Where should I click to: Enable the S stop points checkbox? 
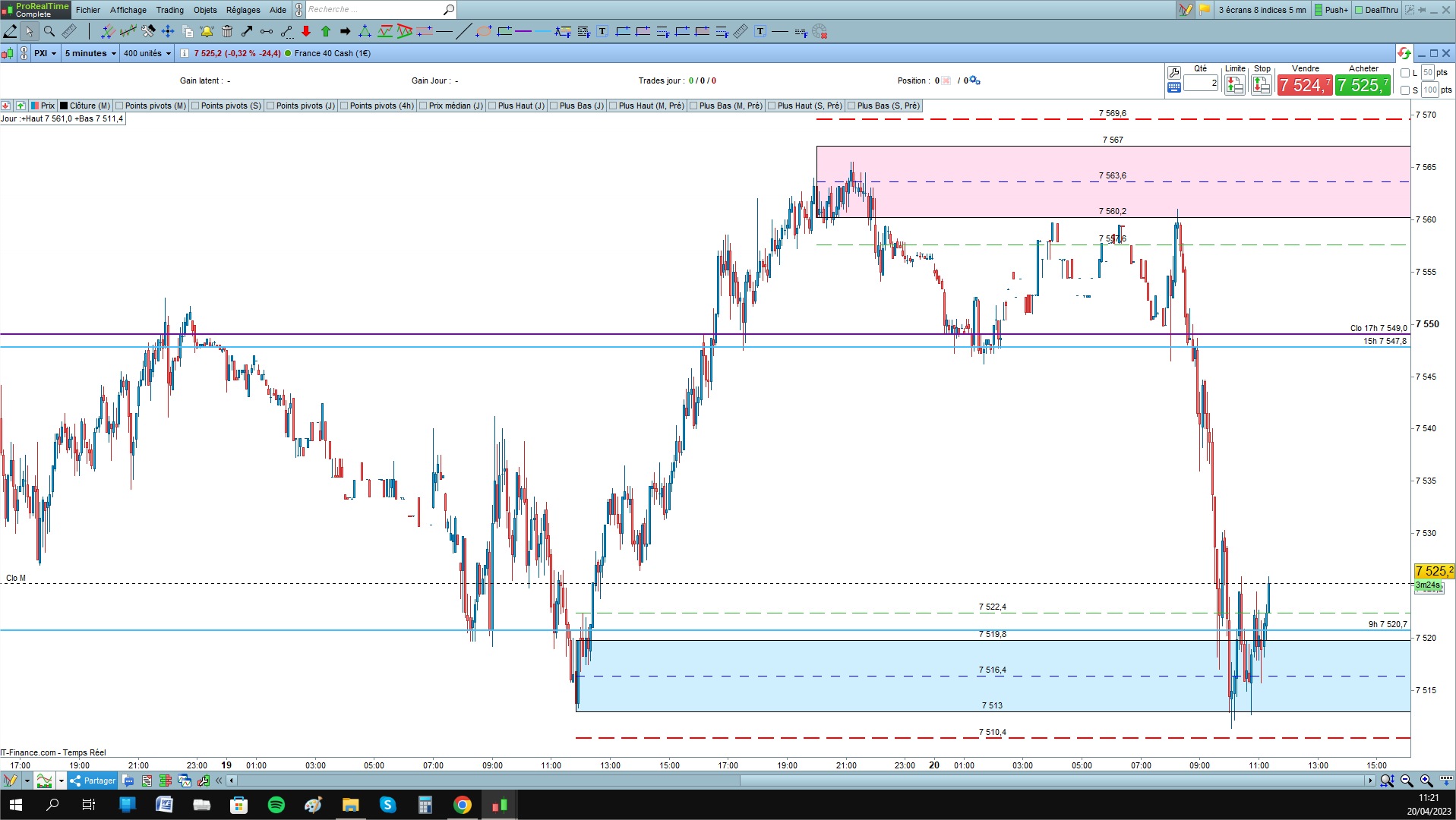1405,90
